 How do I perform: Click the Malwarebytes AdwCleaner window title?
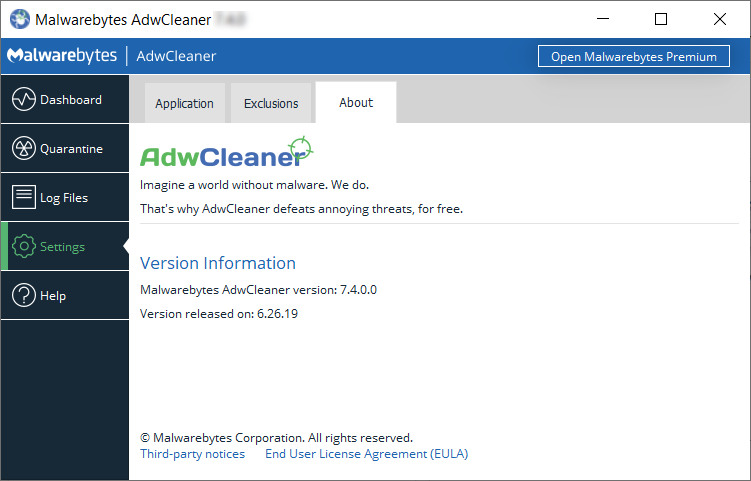[x=123, y=20]
